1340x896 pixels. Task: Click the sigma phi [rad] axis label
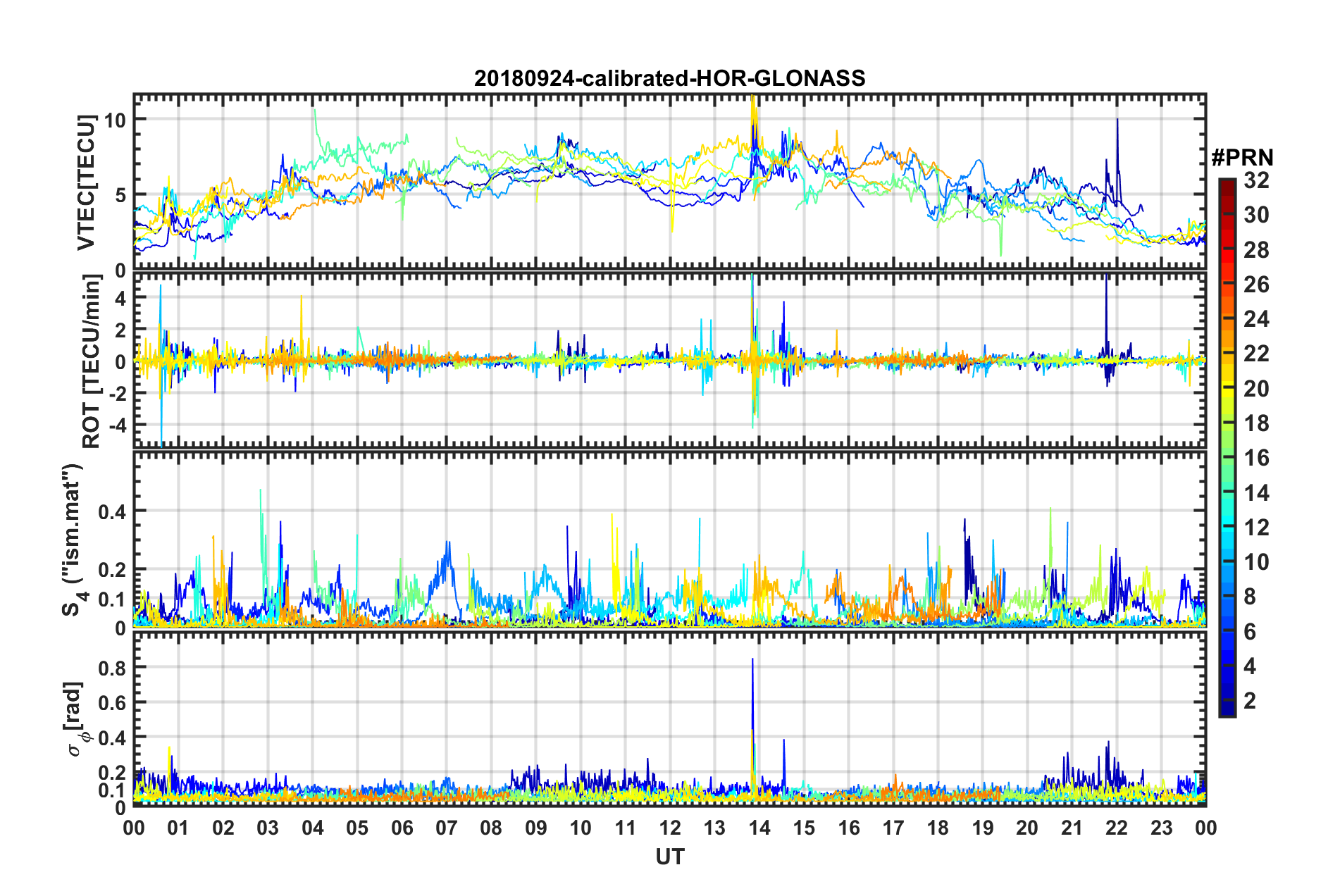(x=75, y=719)
